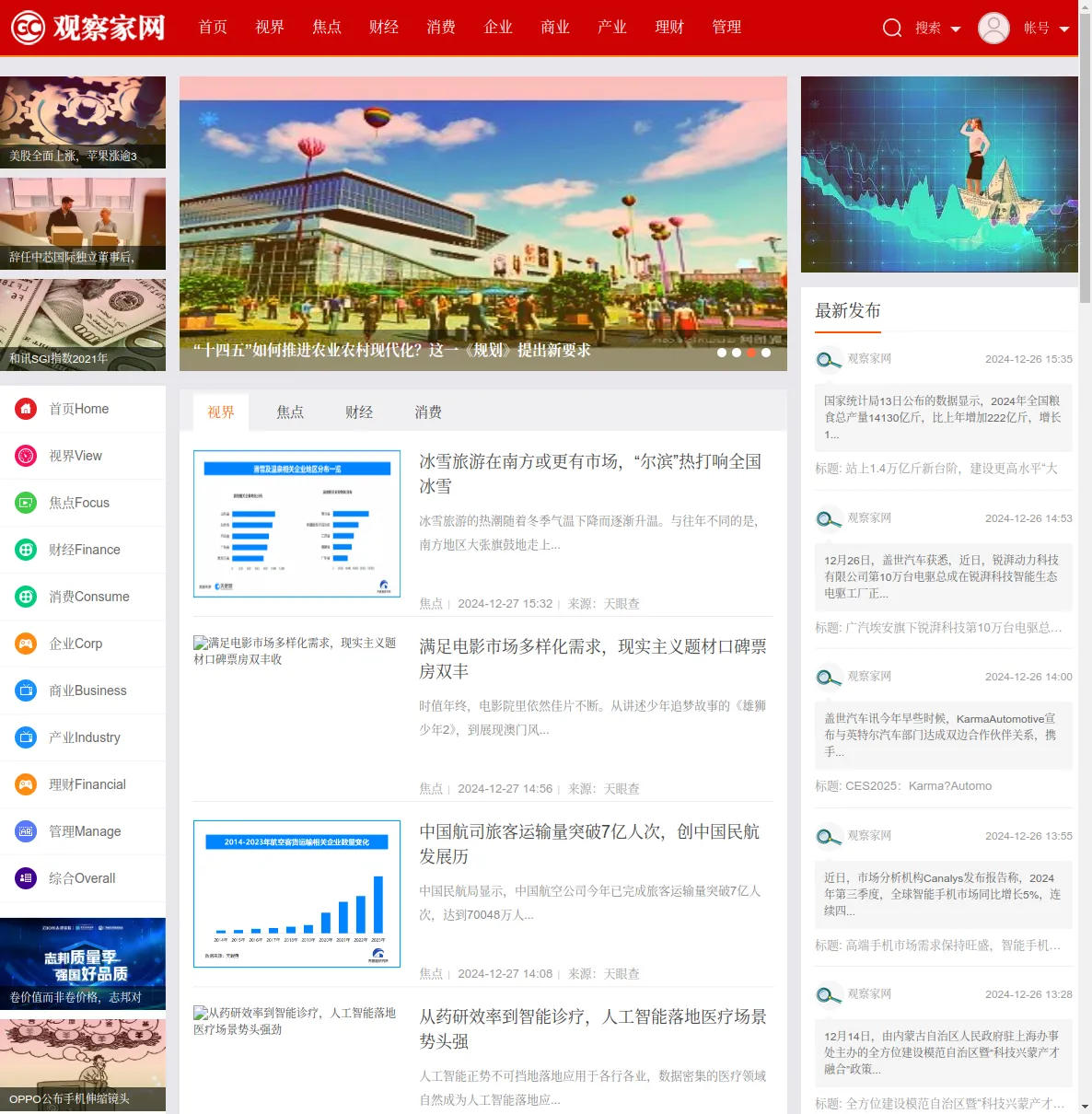Switch to the 视界 content tab
Screen dimensions: 1092x1114
pos(221,412)
